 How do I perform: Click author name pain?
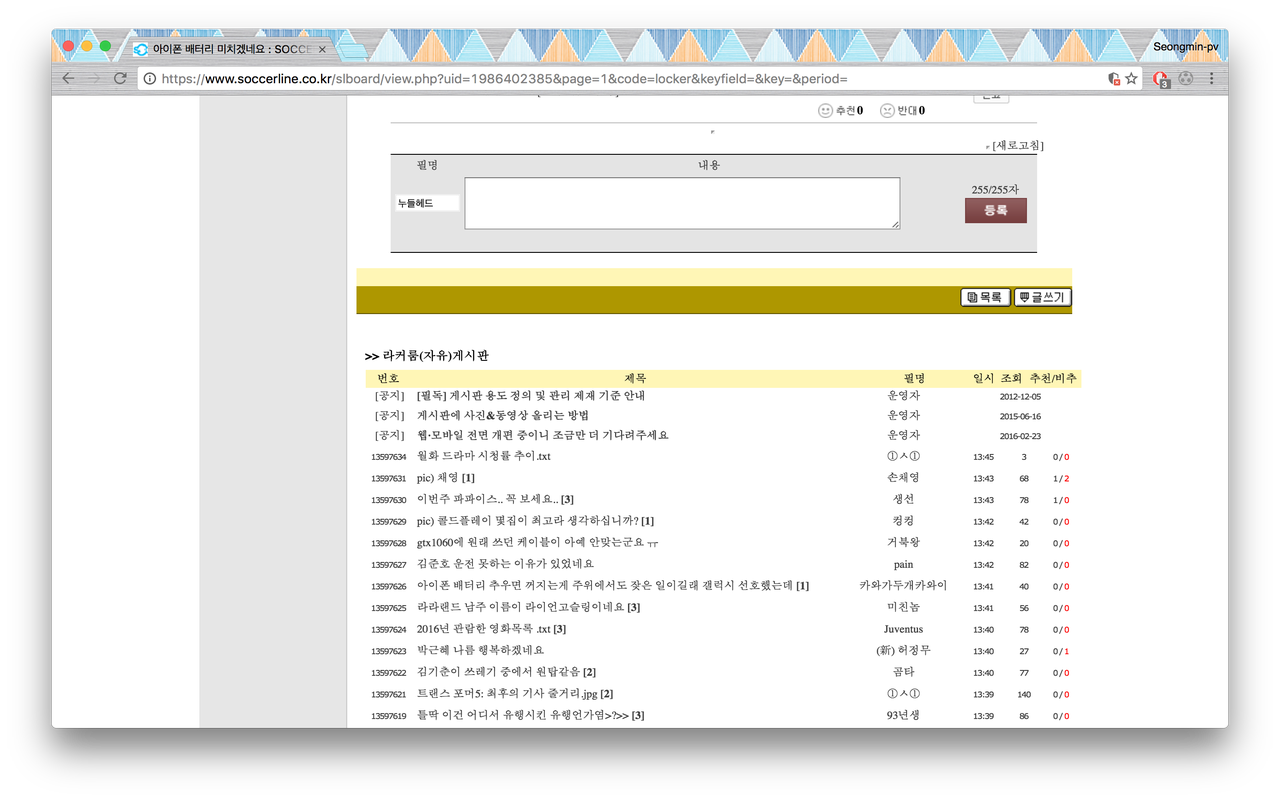tap(903, 564)
